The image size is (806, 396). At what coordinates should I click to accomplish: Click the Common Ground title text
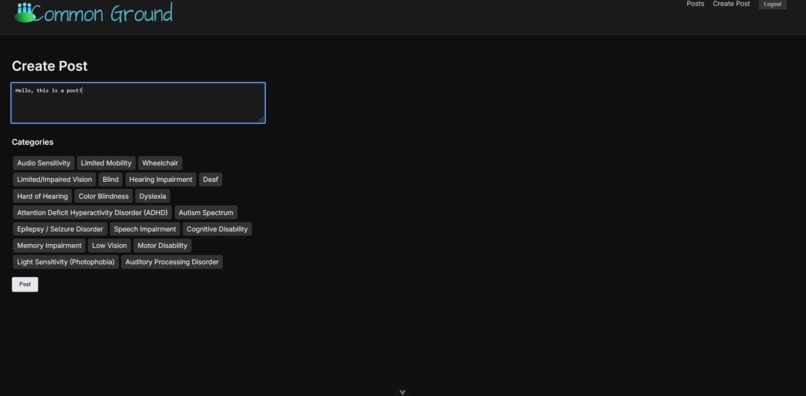103,14
